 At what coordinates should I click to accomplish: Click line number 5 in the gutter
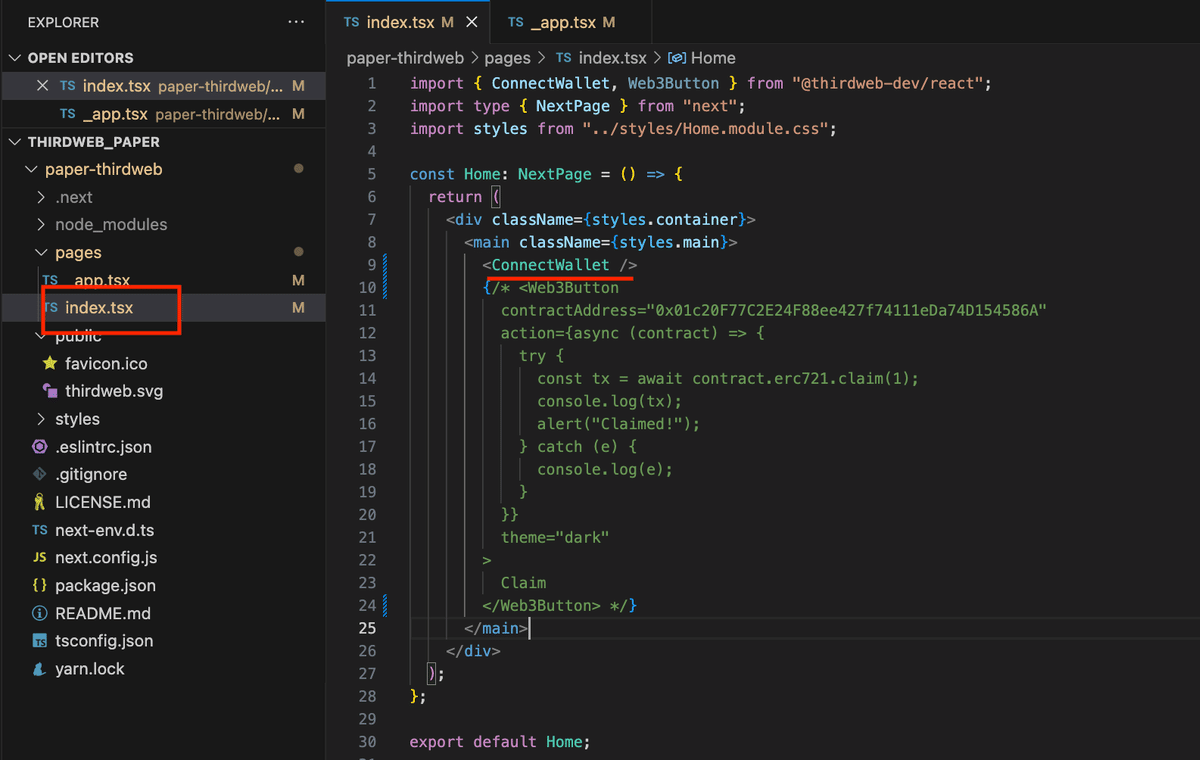(372, 174)
